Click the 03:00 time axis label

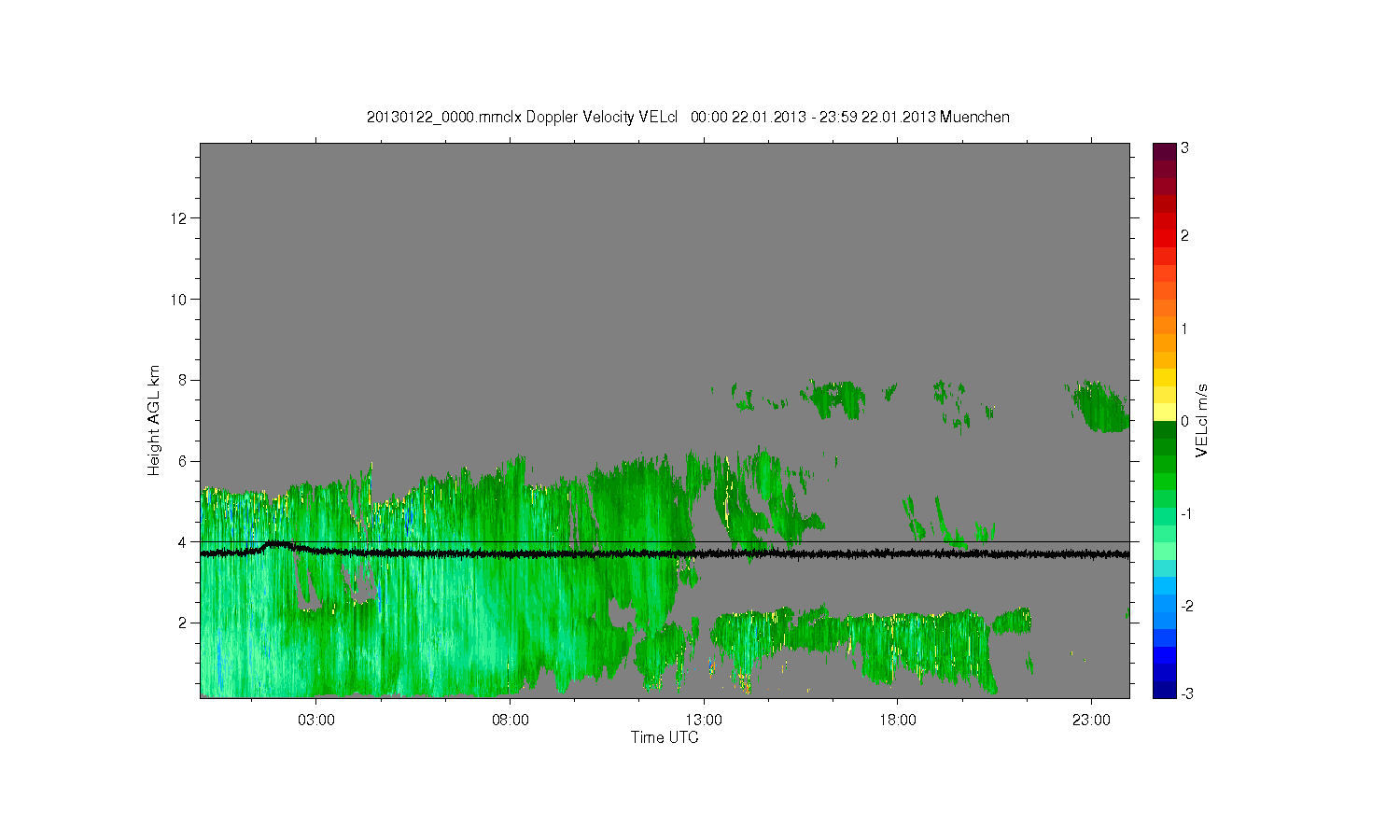(316, 721)
